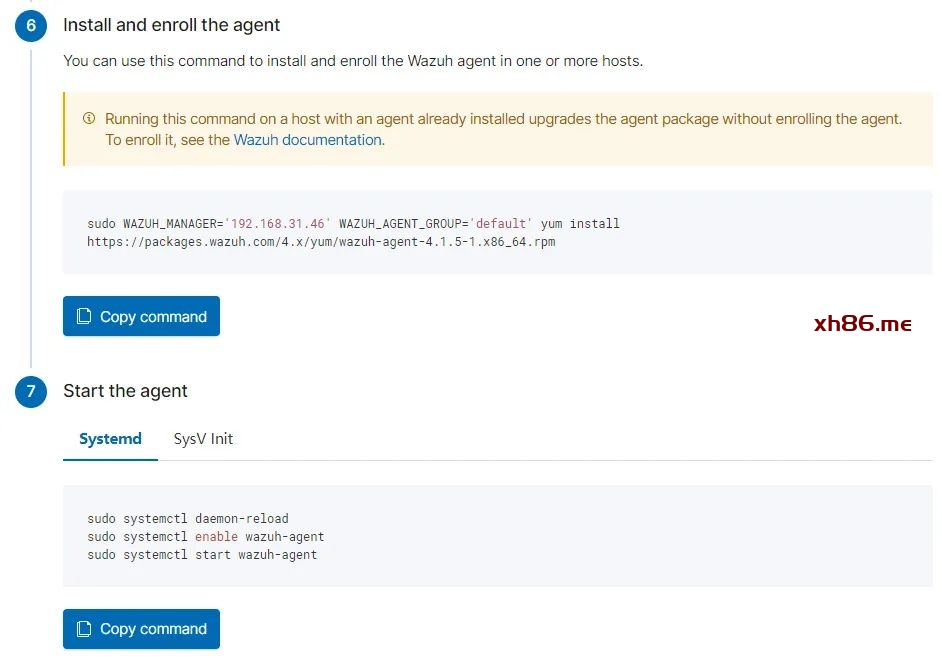Click the copy icon in the Start the agent section
This screenshot has width=942, height=663.
(x=85, y=629)
